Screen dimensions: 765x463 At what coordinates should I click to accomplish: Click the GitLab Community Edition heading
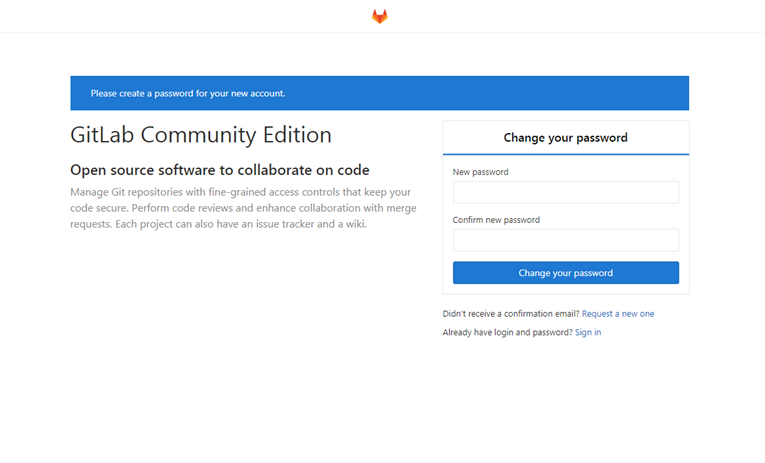point(201,135)
